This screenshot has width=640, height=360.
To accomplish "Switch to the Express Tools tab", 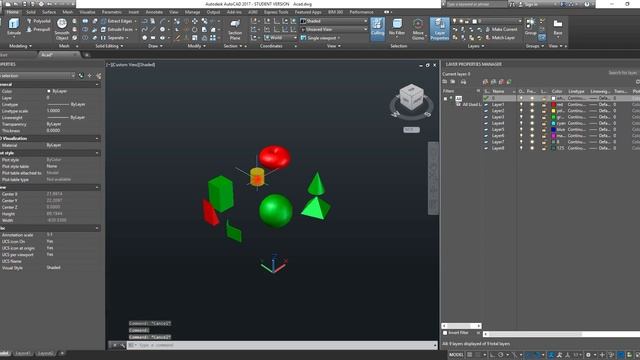I will [x=276, y=12].
